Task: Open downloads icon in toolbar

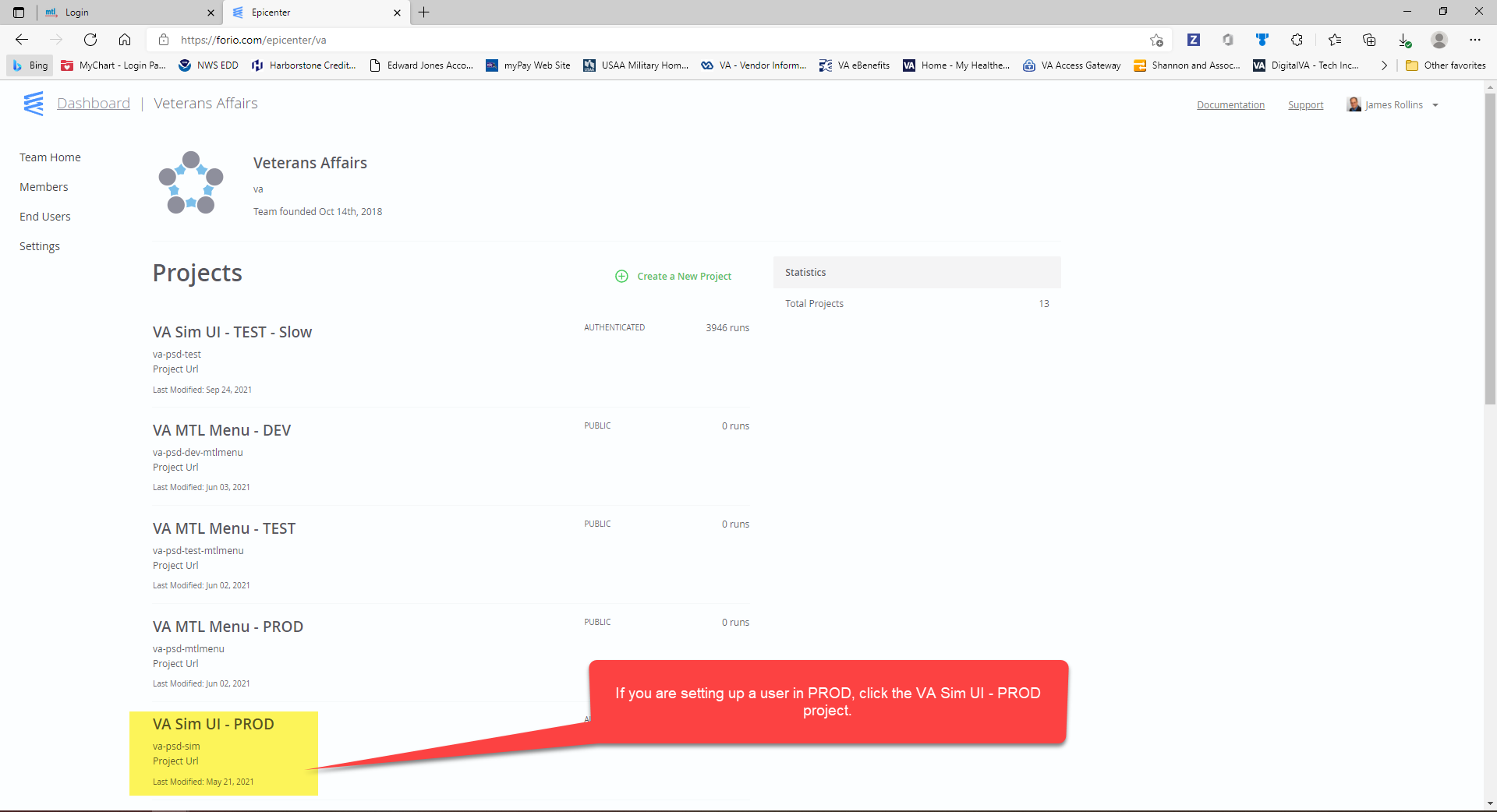Action: point(1404,40)
